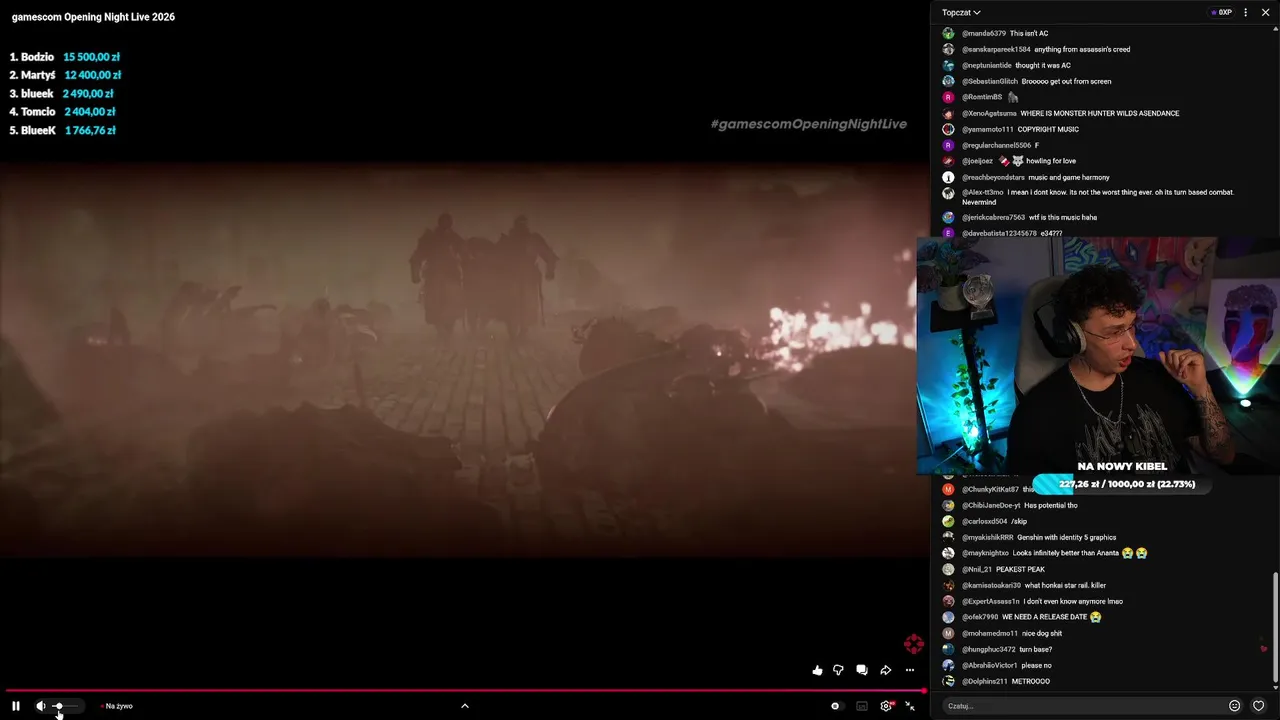Image resolution: width=1280 pixels, height=720 pixels.
Task: Select the username @Alex-tt3mo in chat
Action: (983, 192)
